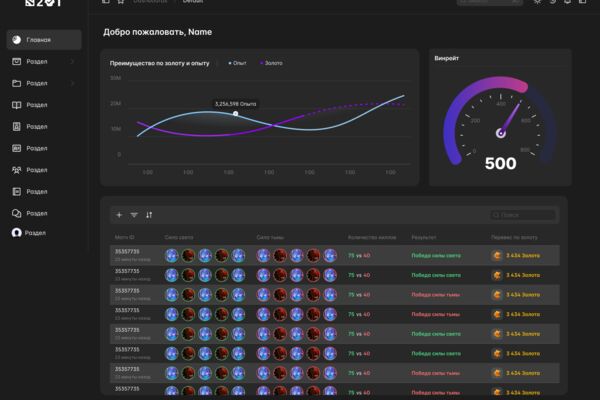Click the gold coin icon in the fifth row

pyautogui.click(x=497, y=334)
